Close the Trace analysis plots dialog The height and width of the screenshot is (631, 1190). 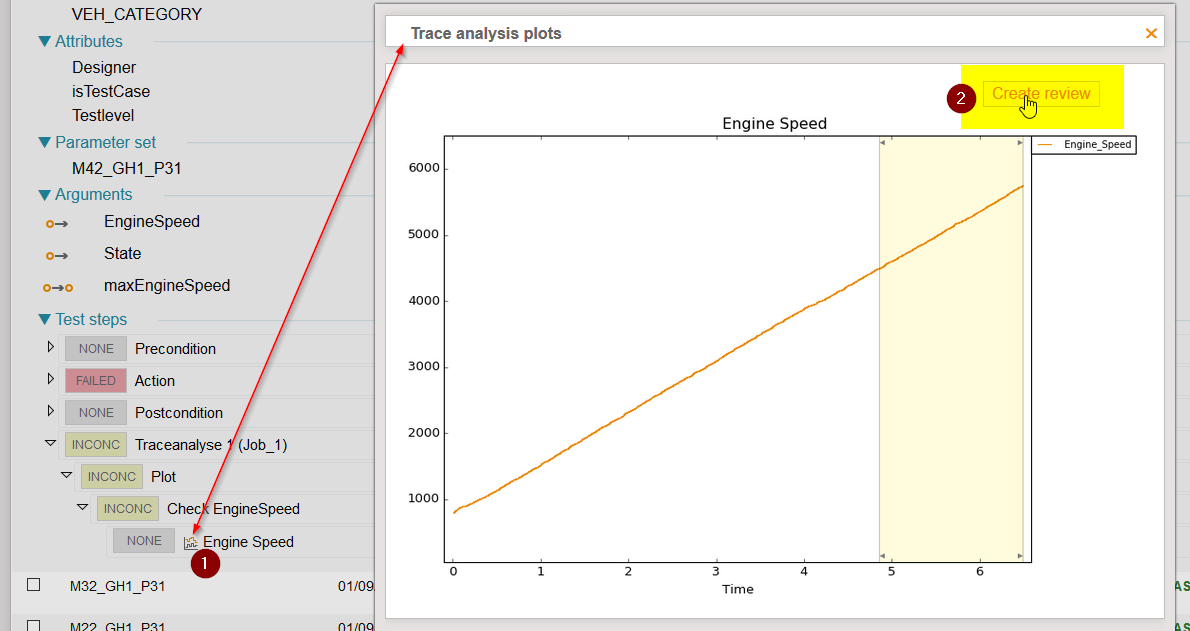click(1151, 33)
